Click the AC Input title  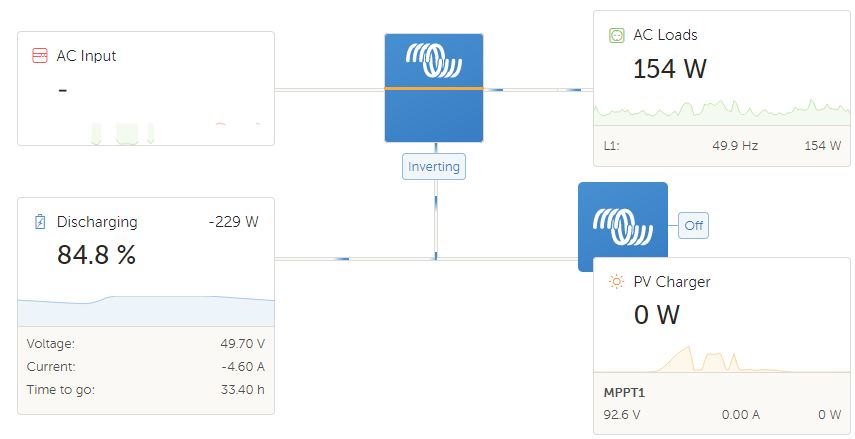86,56
